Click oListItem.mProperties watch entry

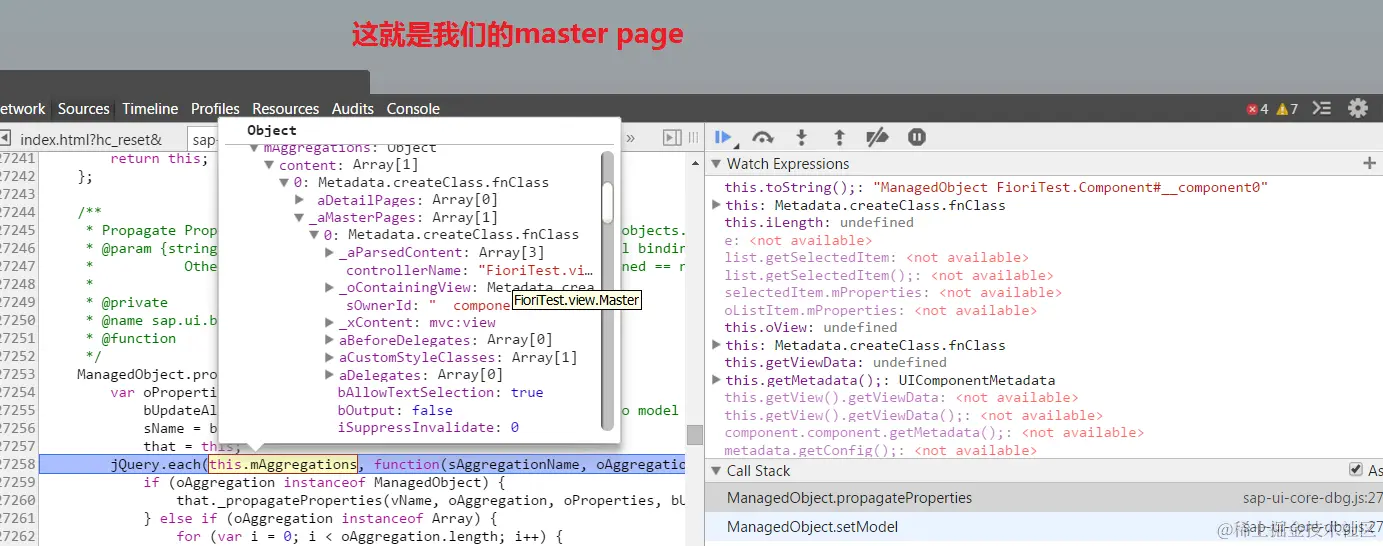[x=879, y=310]
